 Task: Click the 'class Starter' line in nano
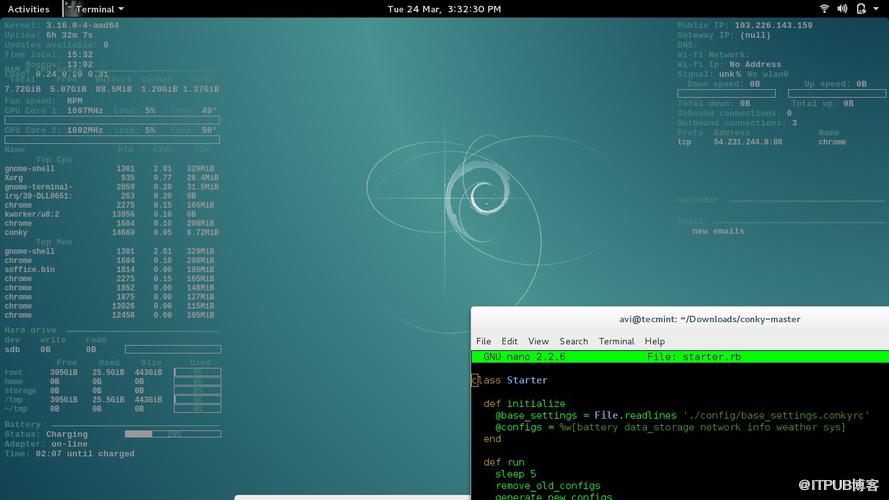pyautogui.click(x=510, y=380)
